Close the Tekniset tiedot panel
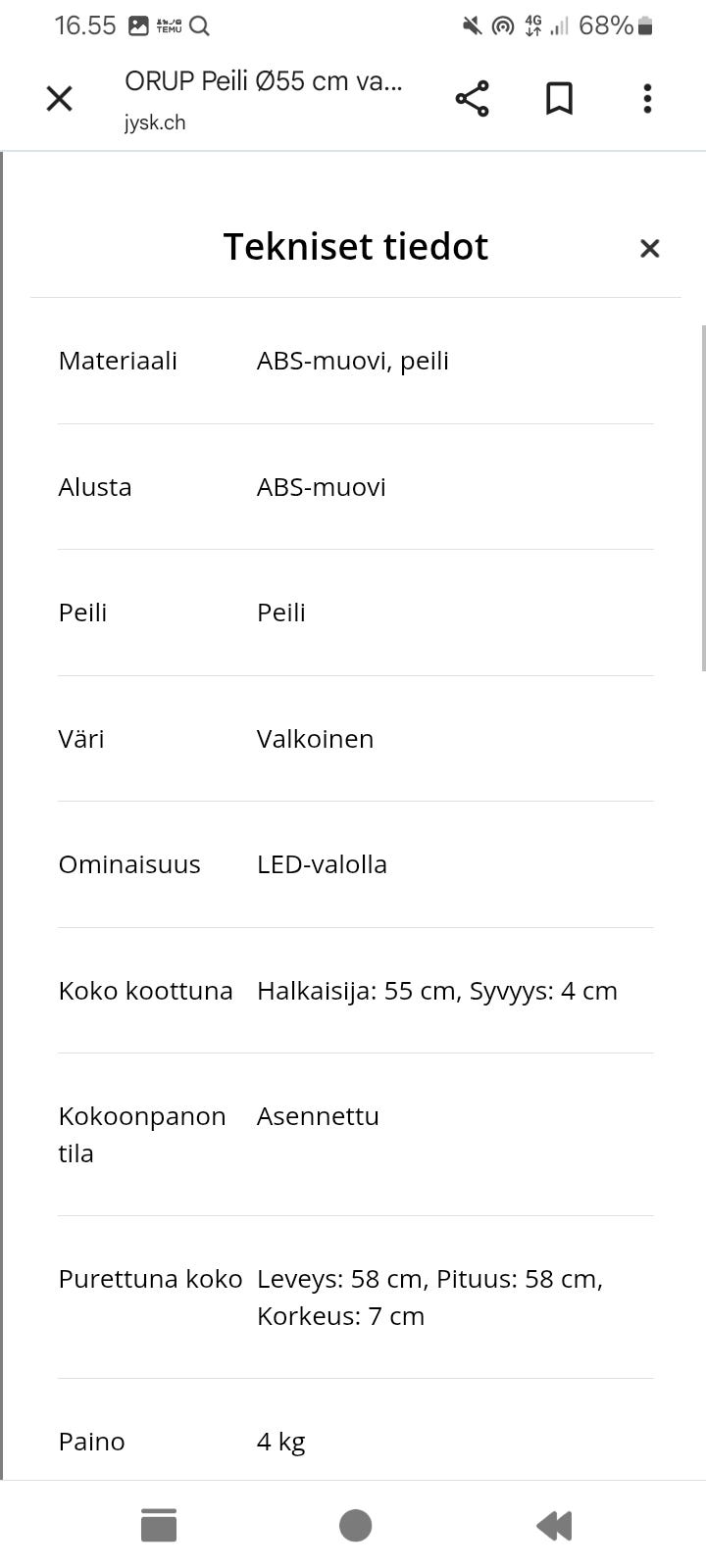 coord(649,249)
